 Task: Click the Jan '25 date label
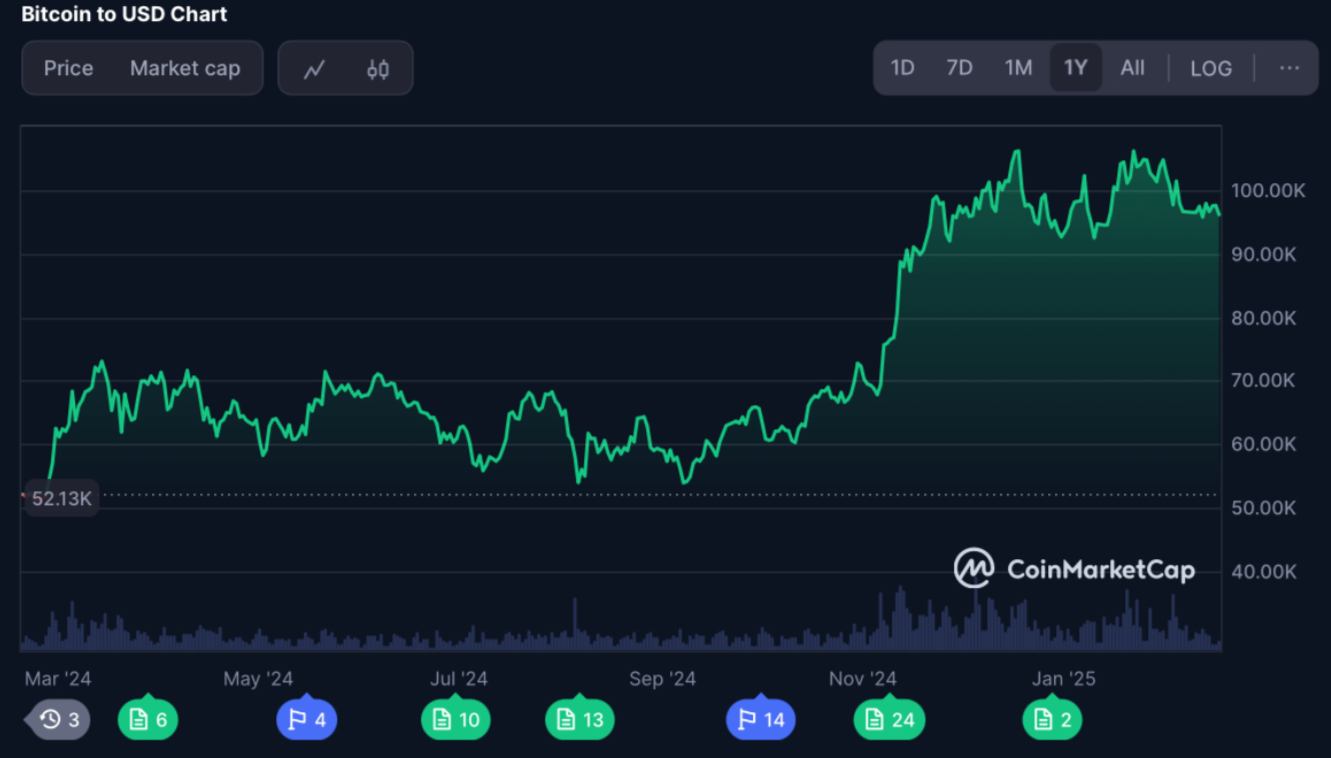(1064, 679)
